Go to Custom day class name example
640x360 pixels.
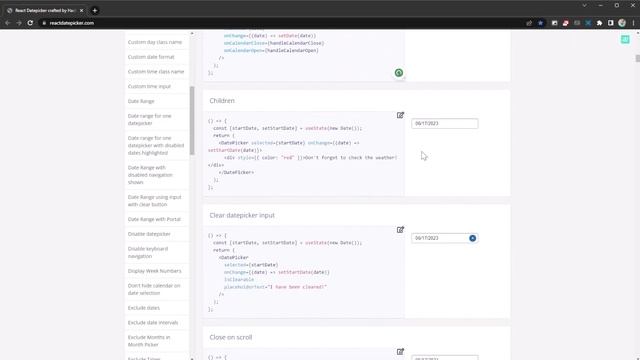click(155, 42)
